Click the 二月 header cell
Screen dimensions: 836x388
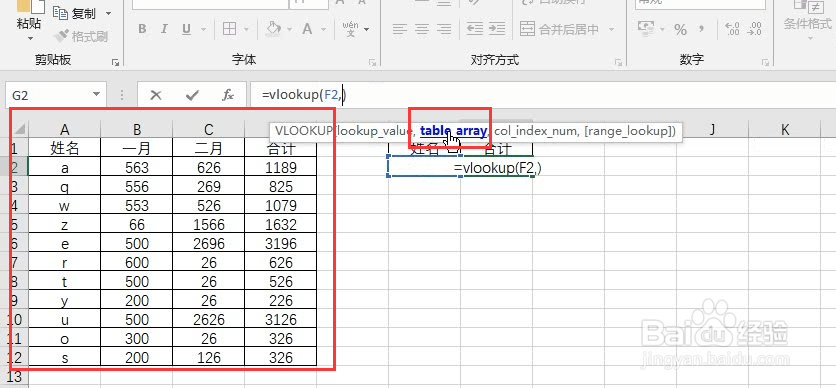(208, 148)
